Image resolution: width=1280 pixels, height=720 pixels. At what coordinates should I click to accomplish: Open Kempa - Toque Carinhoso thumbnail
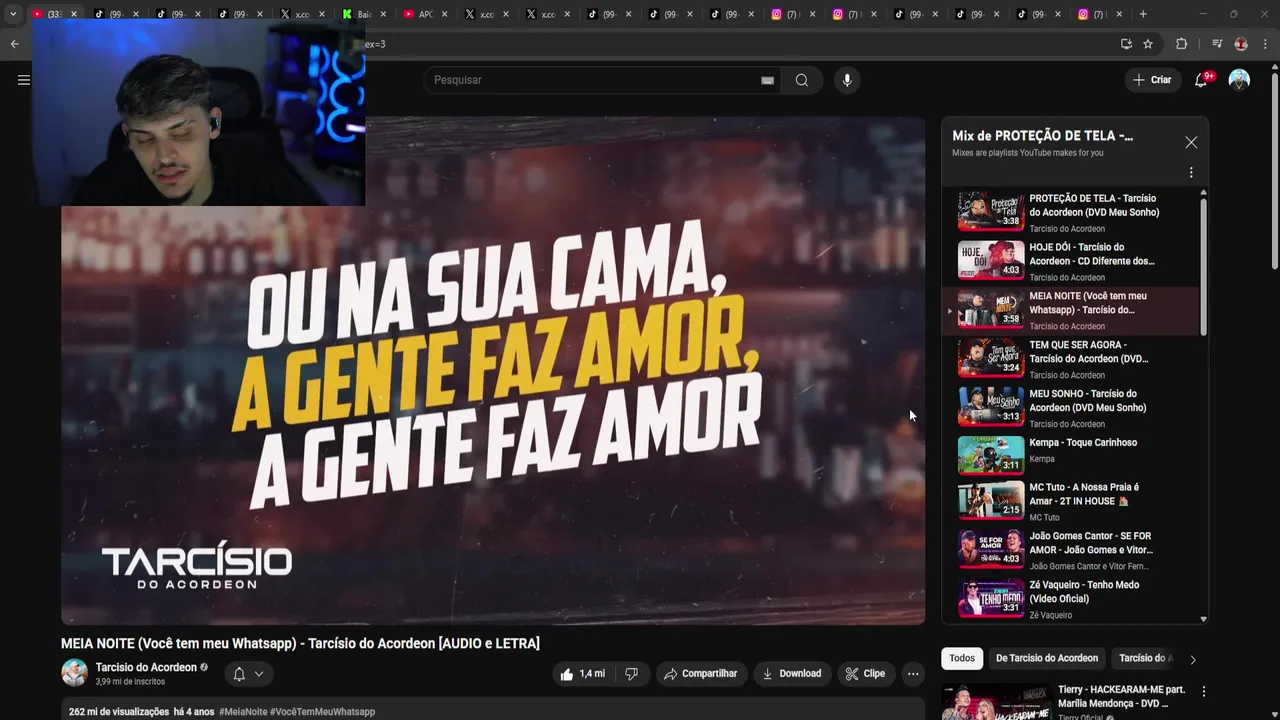[991, 455]
